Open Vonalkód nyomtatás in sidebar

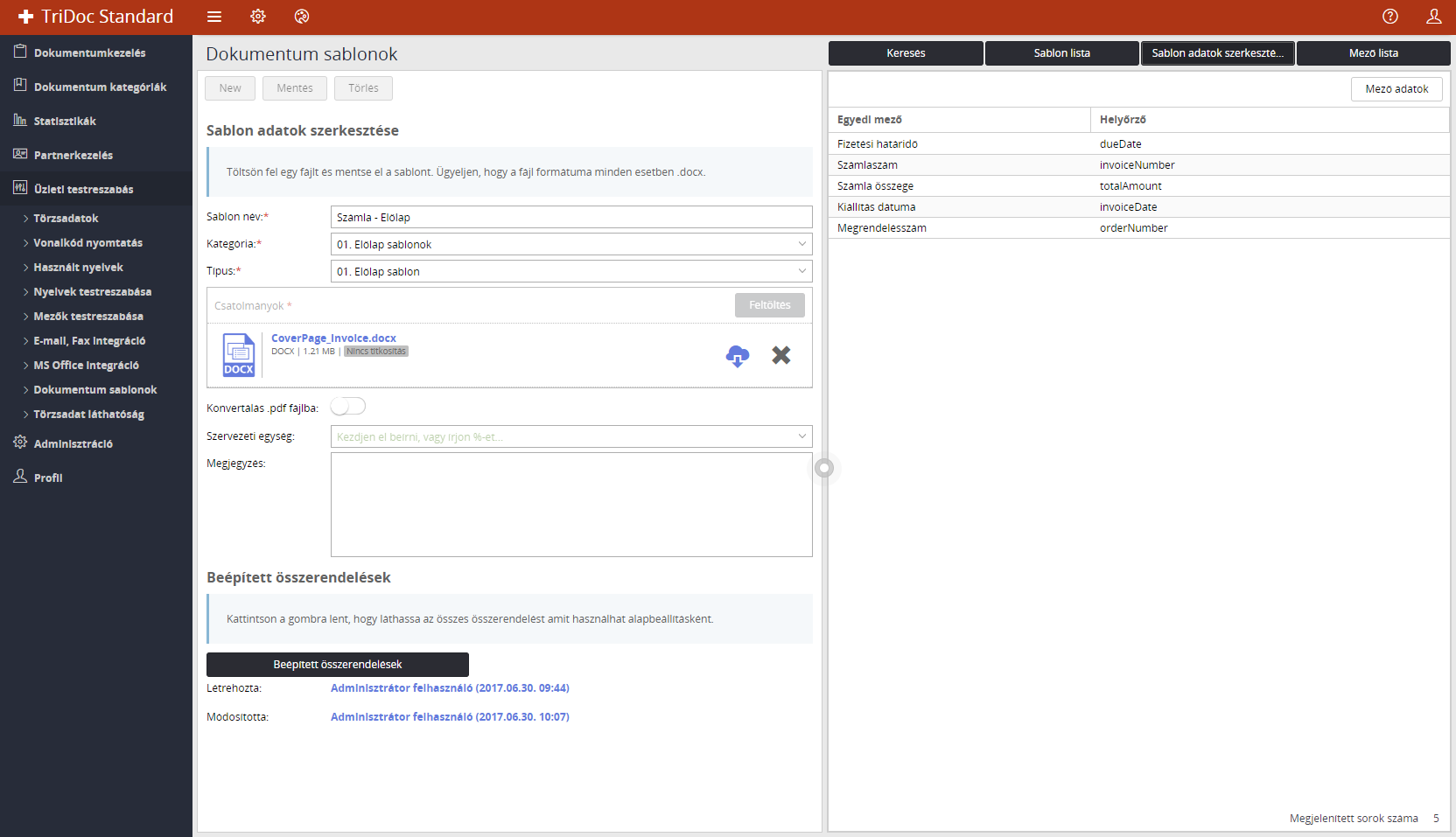click(87, 243)
